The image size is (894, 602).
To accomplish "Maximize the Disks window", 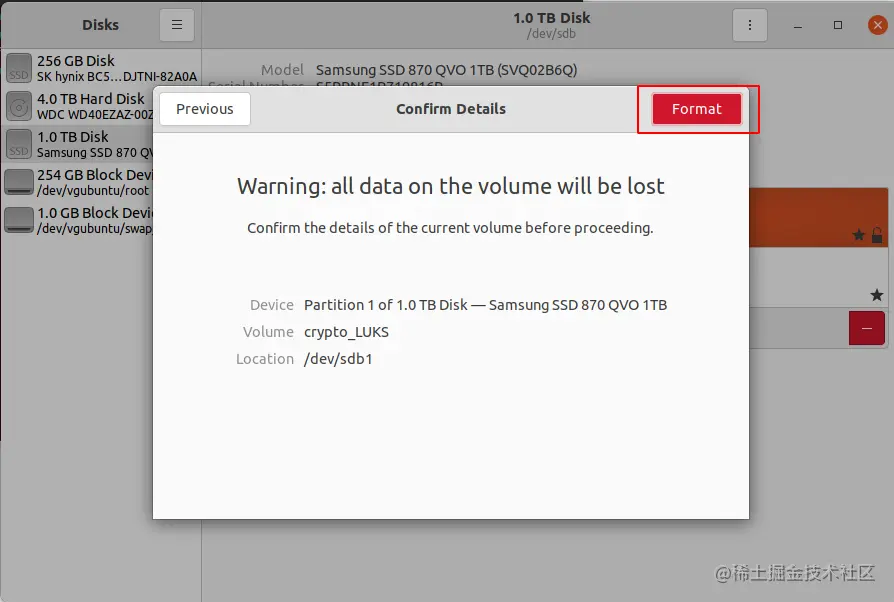I will click(x=838, y=25).
